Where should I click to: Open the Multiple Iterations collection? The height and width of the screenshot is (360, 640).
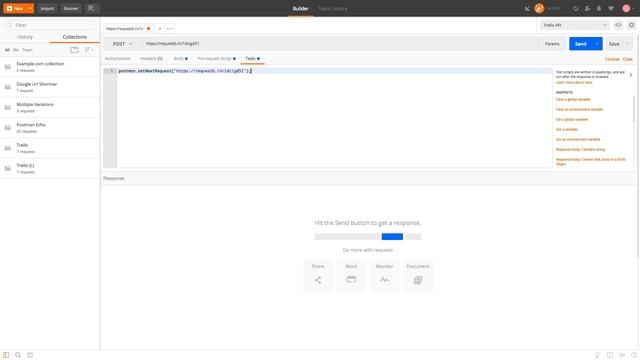click(50, 107)
